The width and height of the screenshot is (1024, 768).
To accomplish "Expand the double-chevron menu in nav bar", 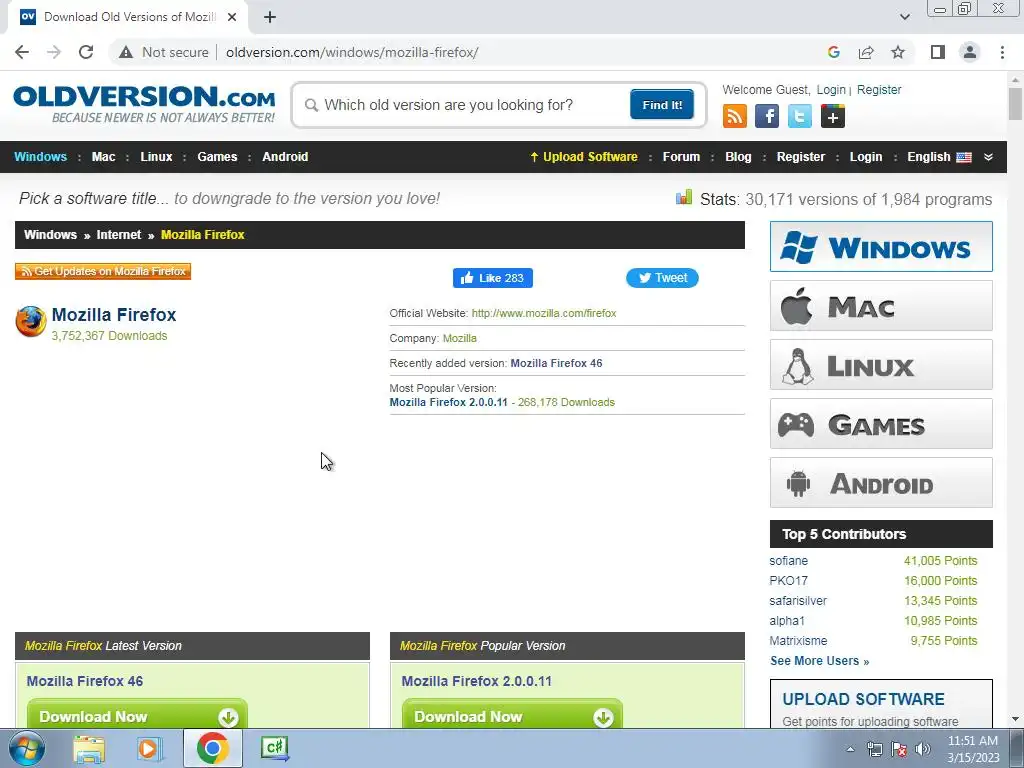I will pos(988,157).
